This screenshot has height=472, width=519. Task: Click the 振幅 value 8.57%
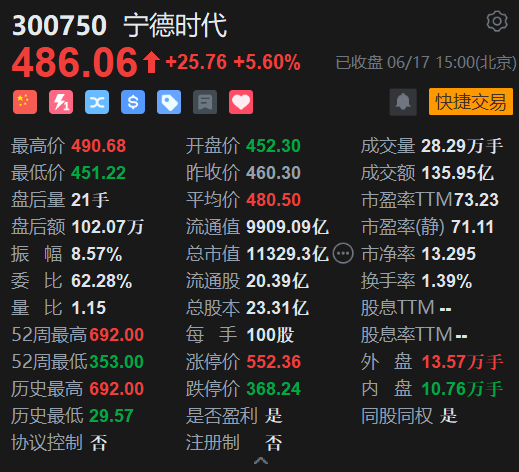click(97, 254)
